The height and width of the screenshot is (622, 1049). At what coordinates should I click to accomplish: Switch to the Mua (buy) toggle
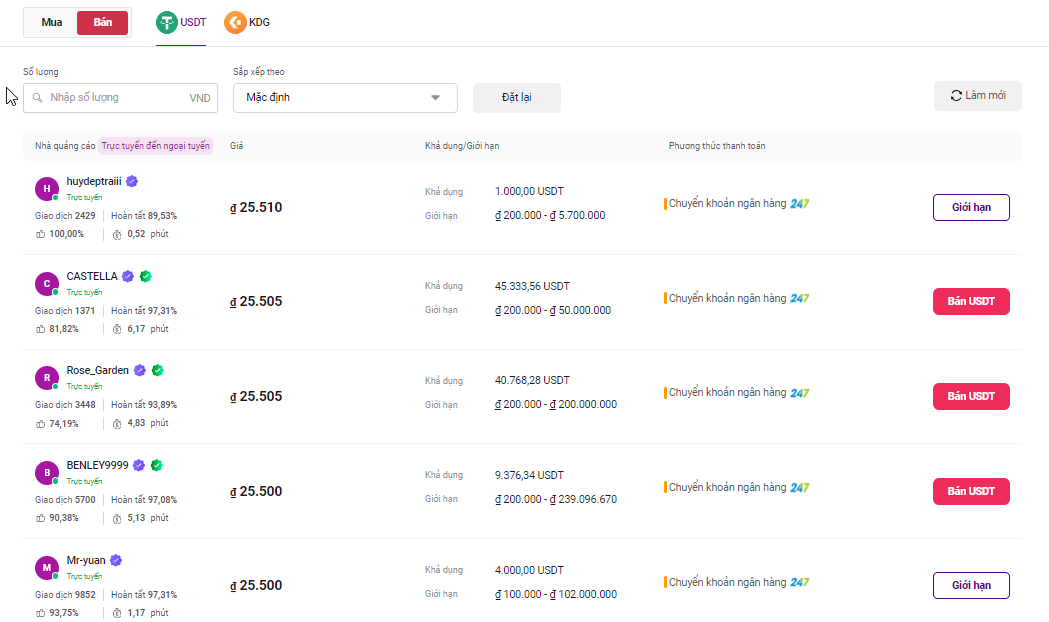pyautogui.click(x=52, y=23)
